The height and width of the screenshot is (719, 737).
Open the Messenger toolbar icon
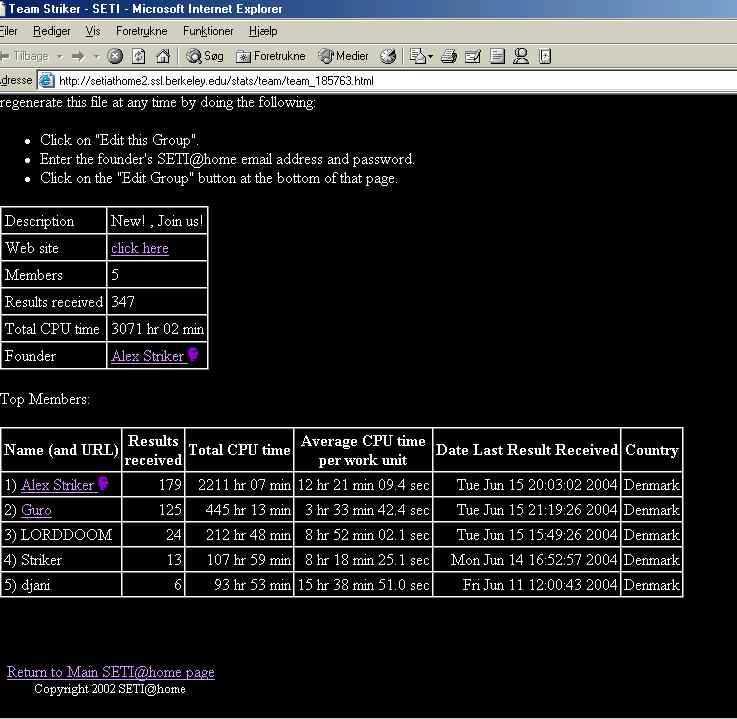pyautogui.click(x=521, y=56)
